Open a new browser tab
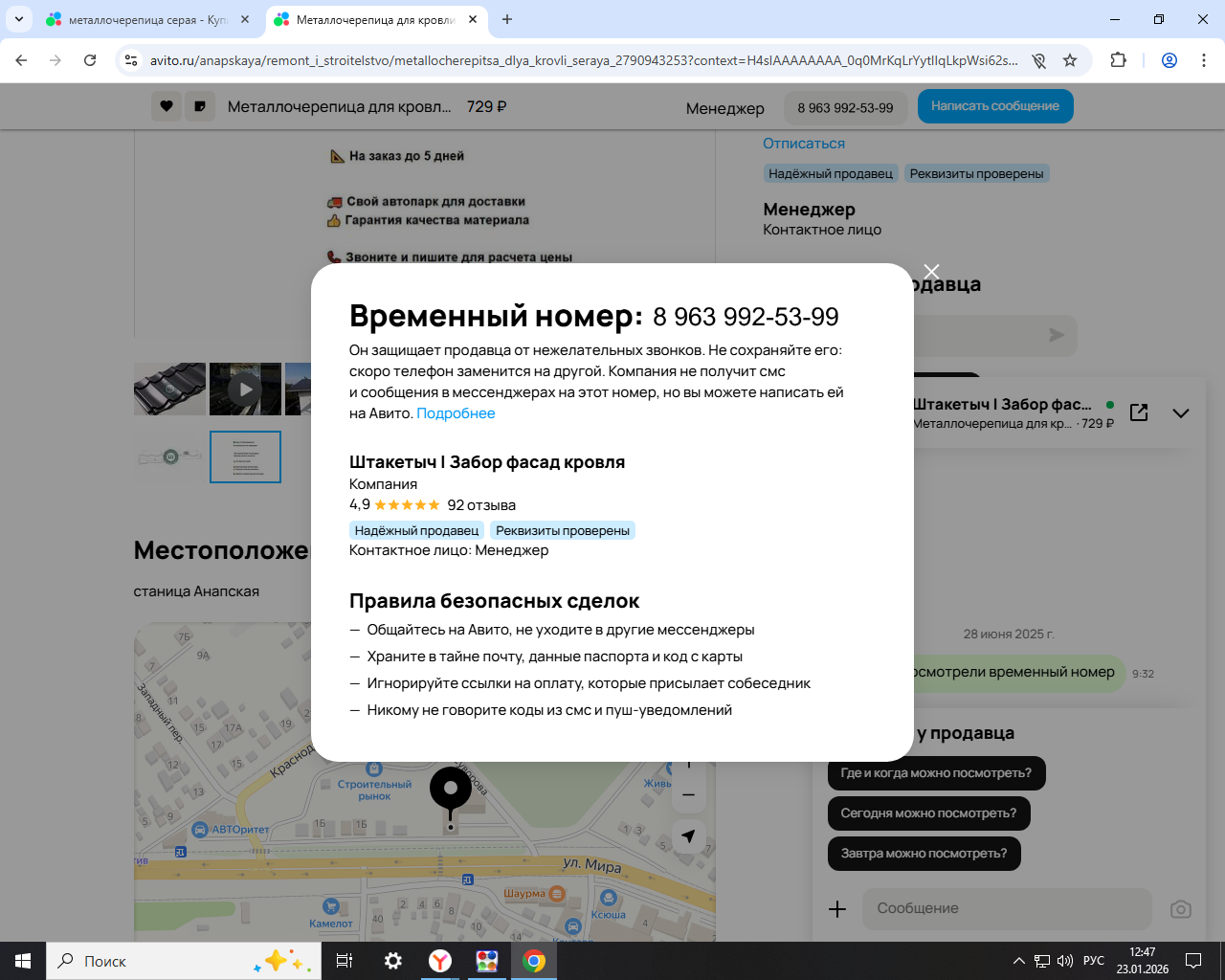Image resolution: width=1225 pixels, height=980 pixels. 507,19
